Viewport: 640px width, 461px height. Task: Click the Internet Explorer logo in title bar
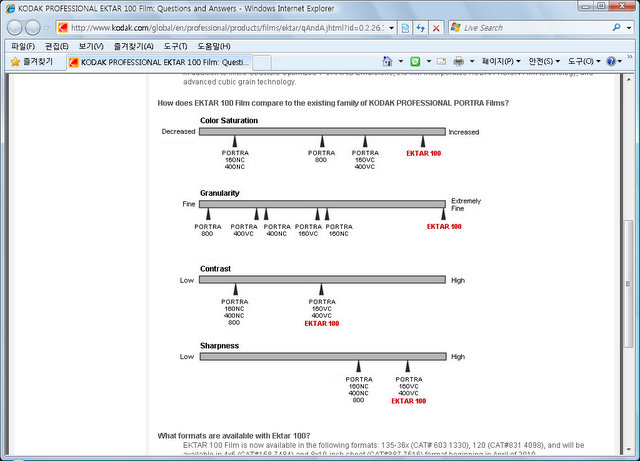pyautogui.click(x=11, y=8)
